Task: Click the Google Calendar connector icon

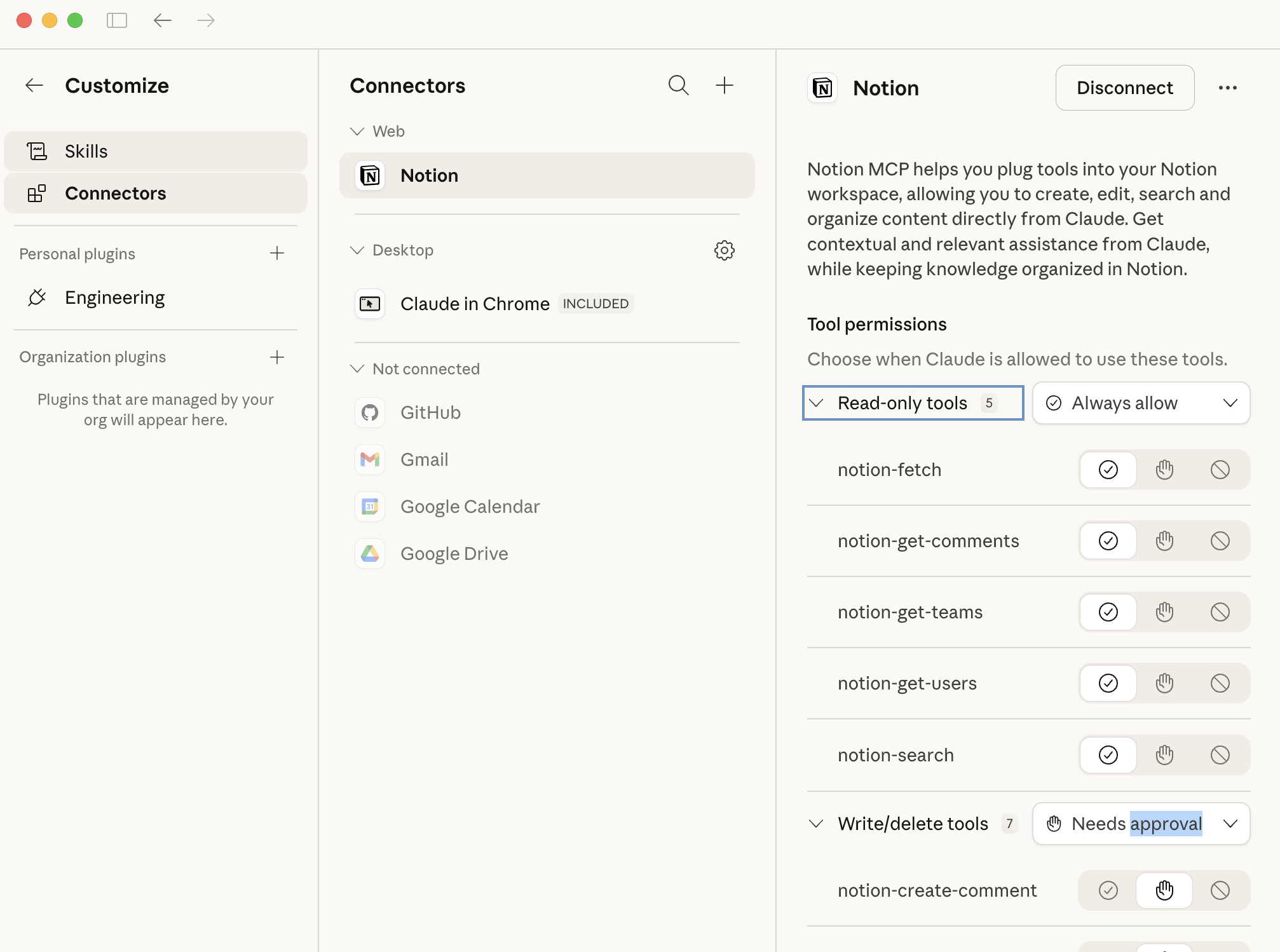Action: pos(370,507)
